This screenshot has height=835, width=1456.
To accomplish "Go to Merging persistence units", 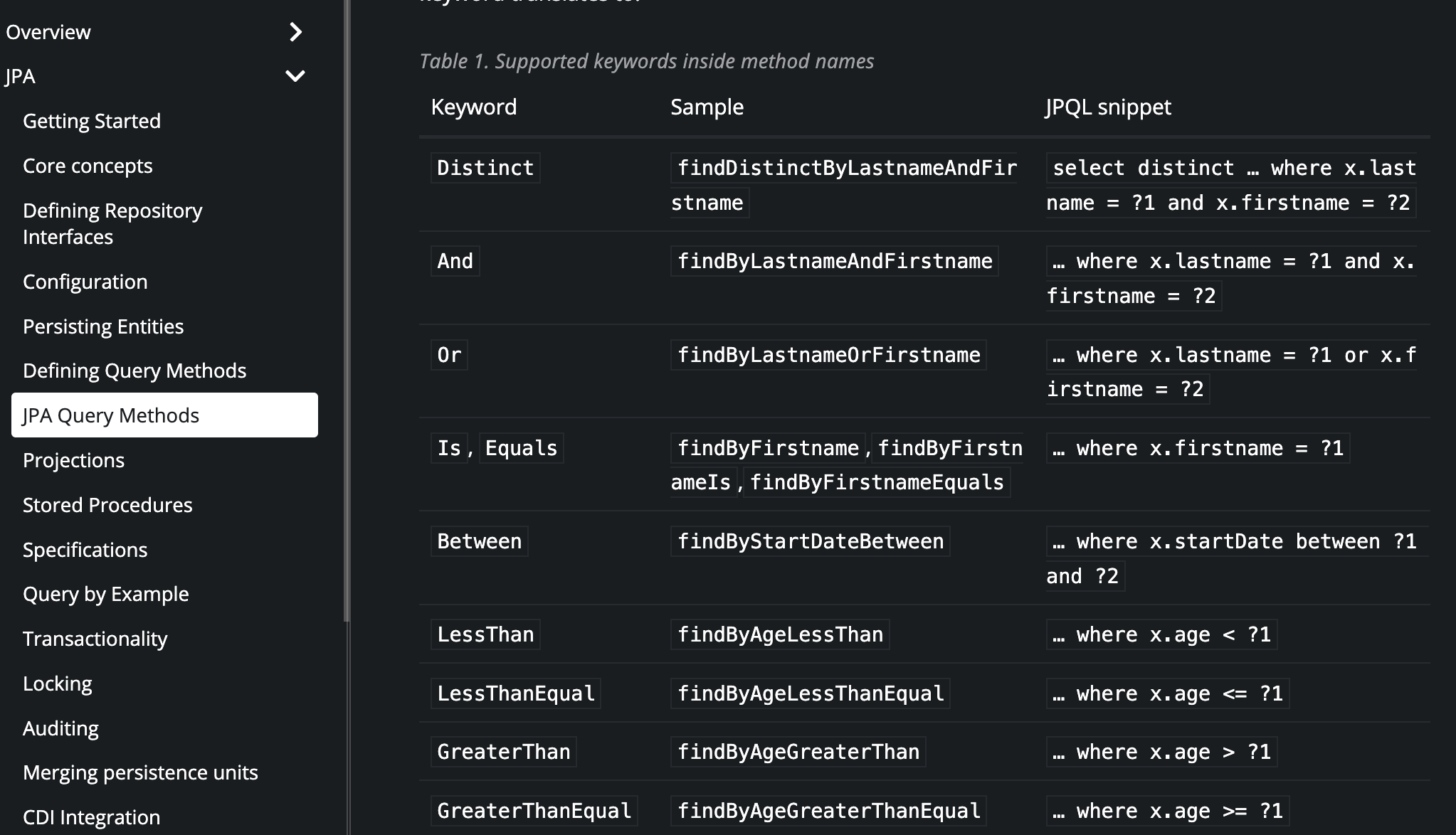I will pos(140,772).
